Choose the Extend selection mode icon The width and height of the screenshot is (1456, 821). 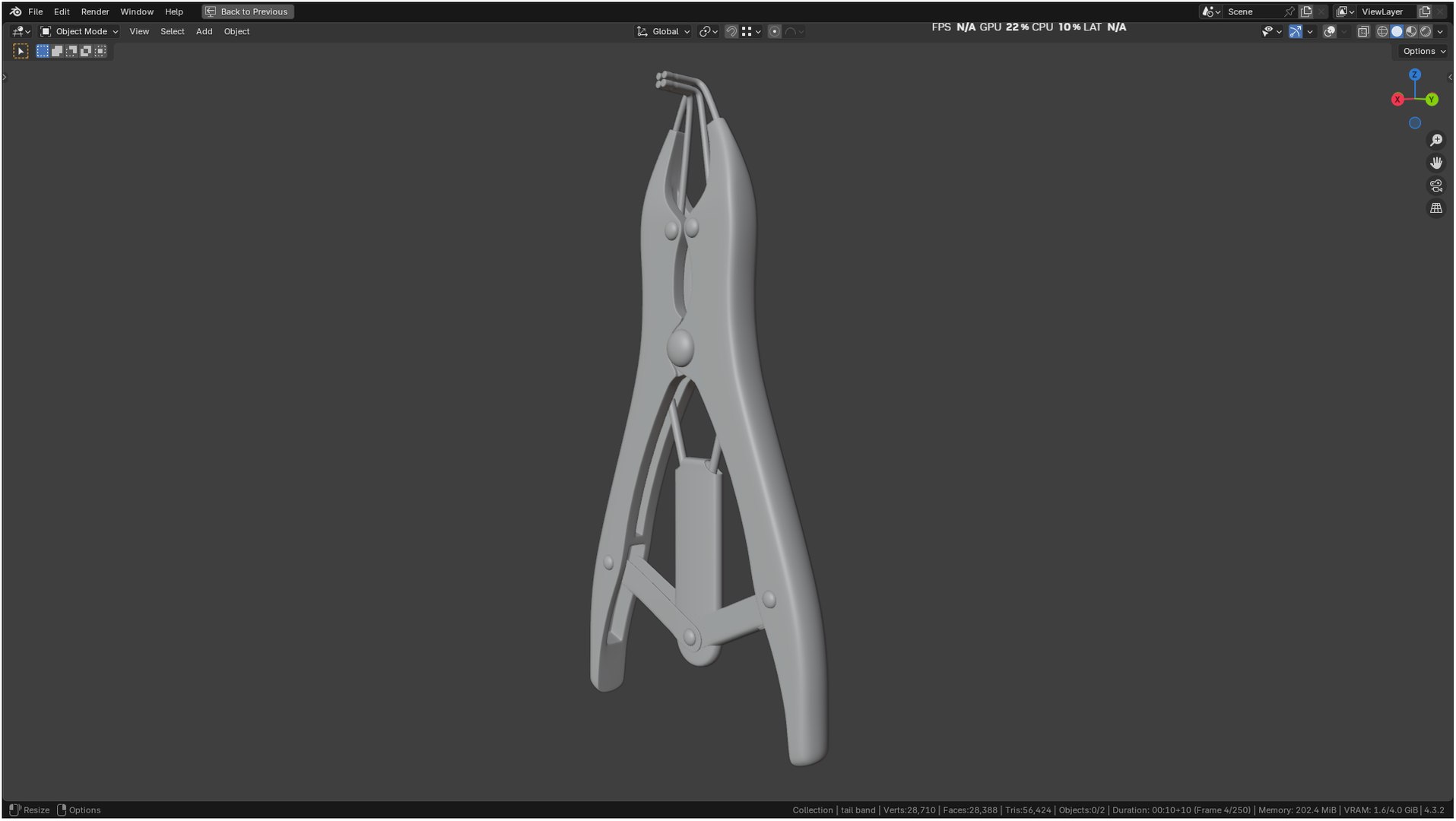tap(57, 51)
